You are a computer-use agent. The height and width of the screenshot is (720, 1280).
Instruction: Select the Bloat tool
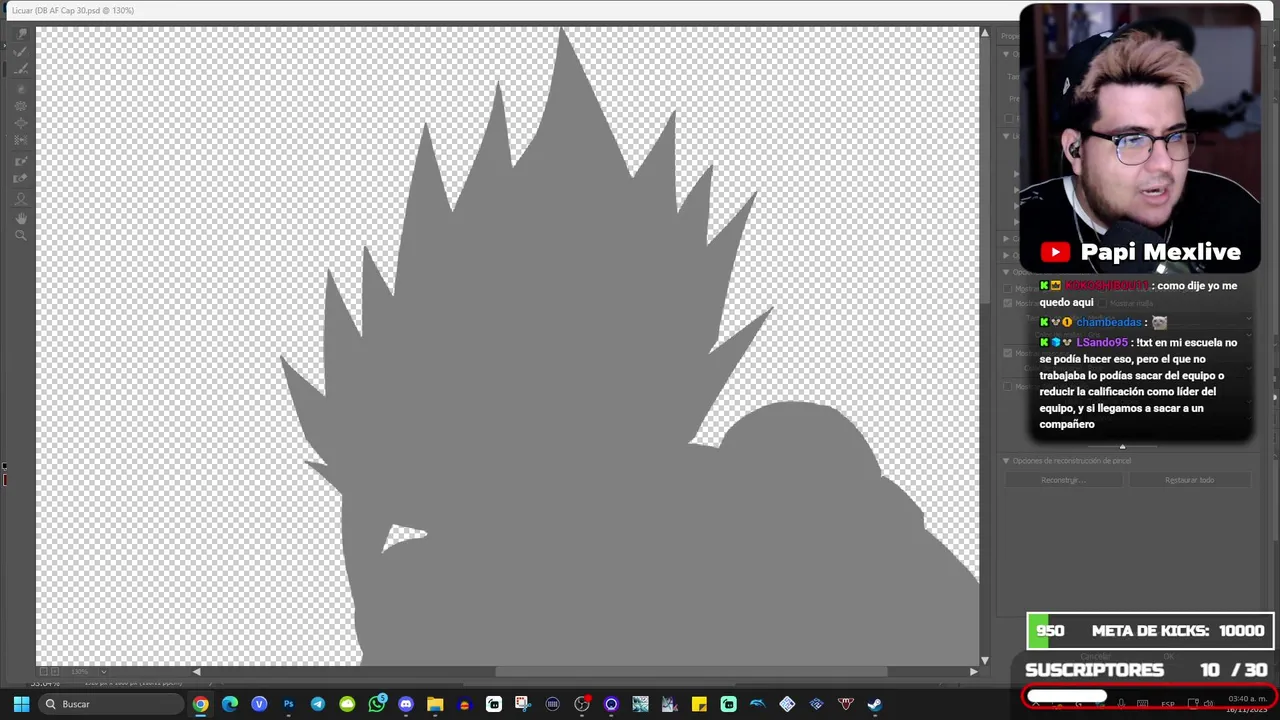[x=21, y=123]
